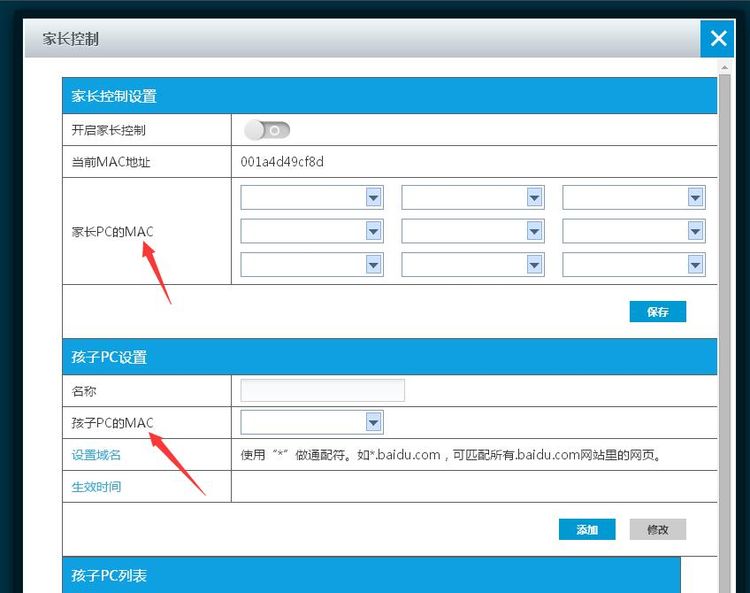Open first-row middle 家长PC的MAC dropdown

(473, 198)
